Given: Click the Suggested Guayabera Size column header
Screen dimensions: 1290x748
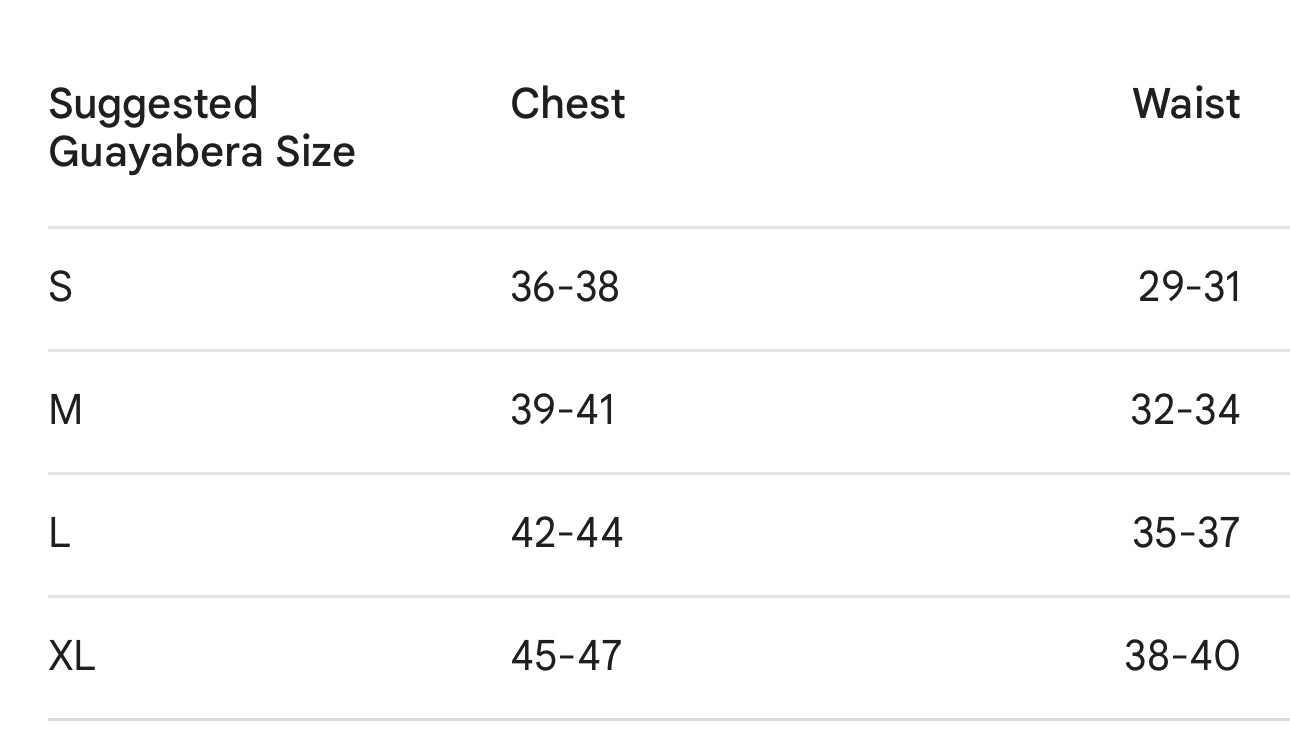Looking at the screenshot, I should [201, 128].
